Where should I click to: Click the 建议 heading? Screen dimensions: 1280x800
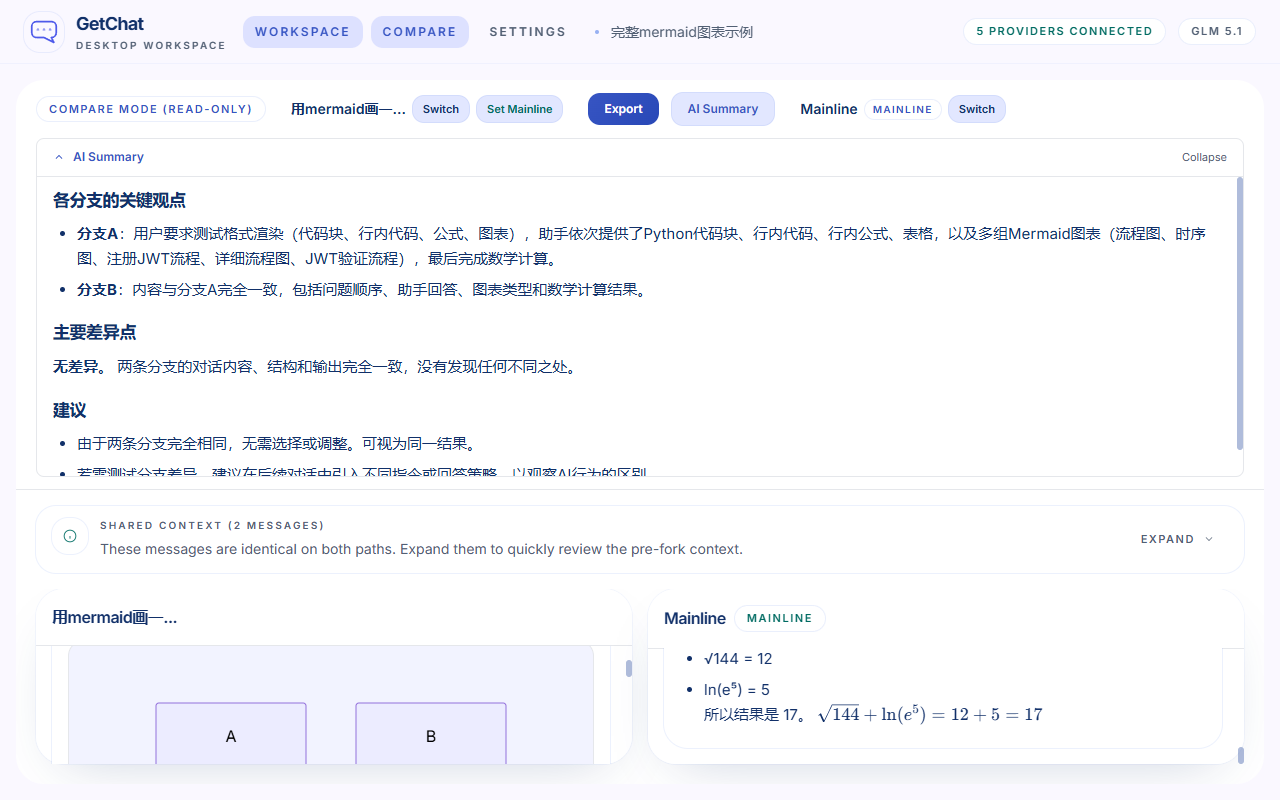pos(69,410)
